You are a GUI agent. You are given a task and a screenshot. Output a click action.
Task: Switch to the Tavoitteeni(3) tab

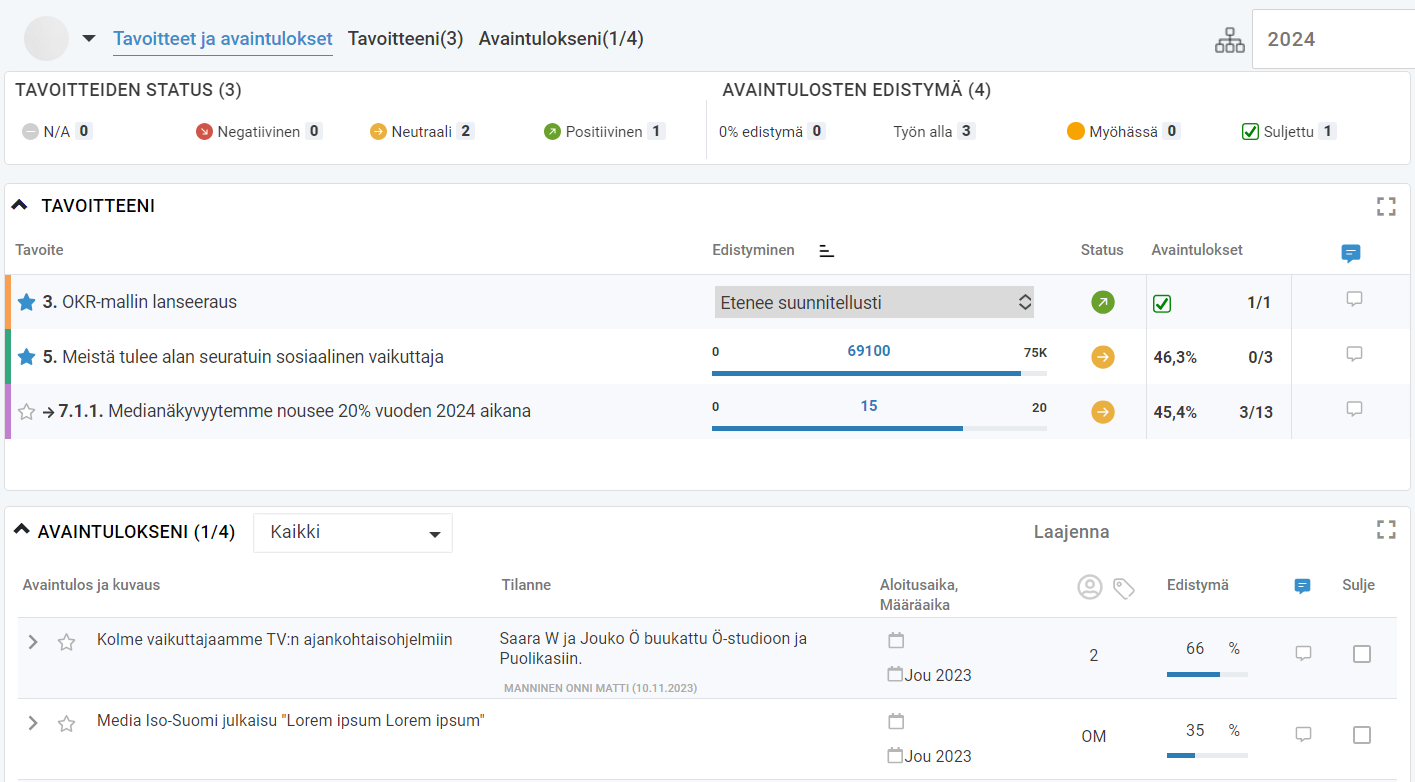point(405,39)
